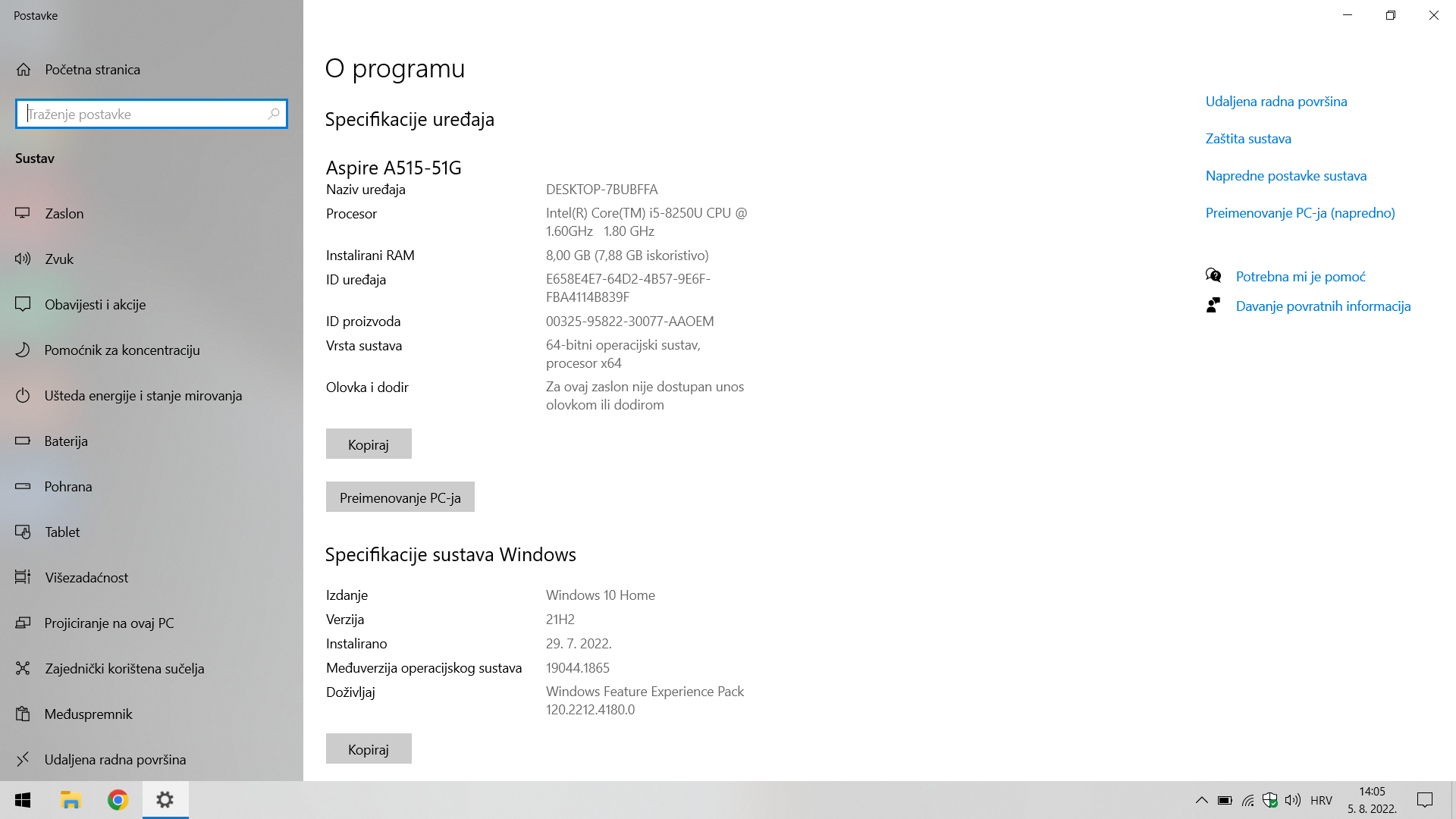Open the Windows Start button

tap(23, 800)
